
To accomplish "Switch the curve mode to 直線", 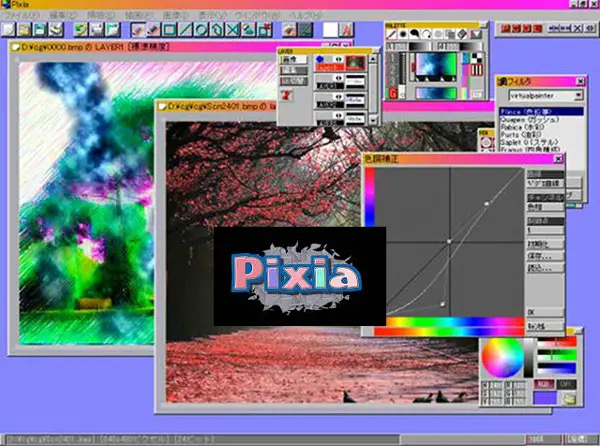I will pos(545,174).
